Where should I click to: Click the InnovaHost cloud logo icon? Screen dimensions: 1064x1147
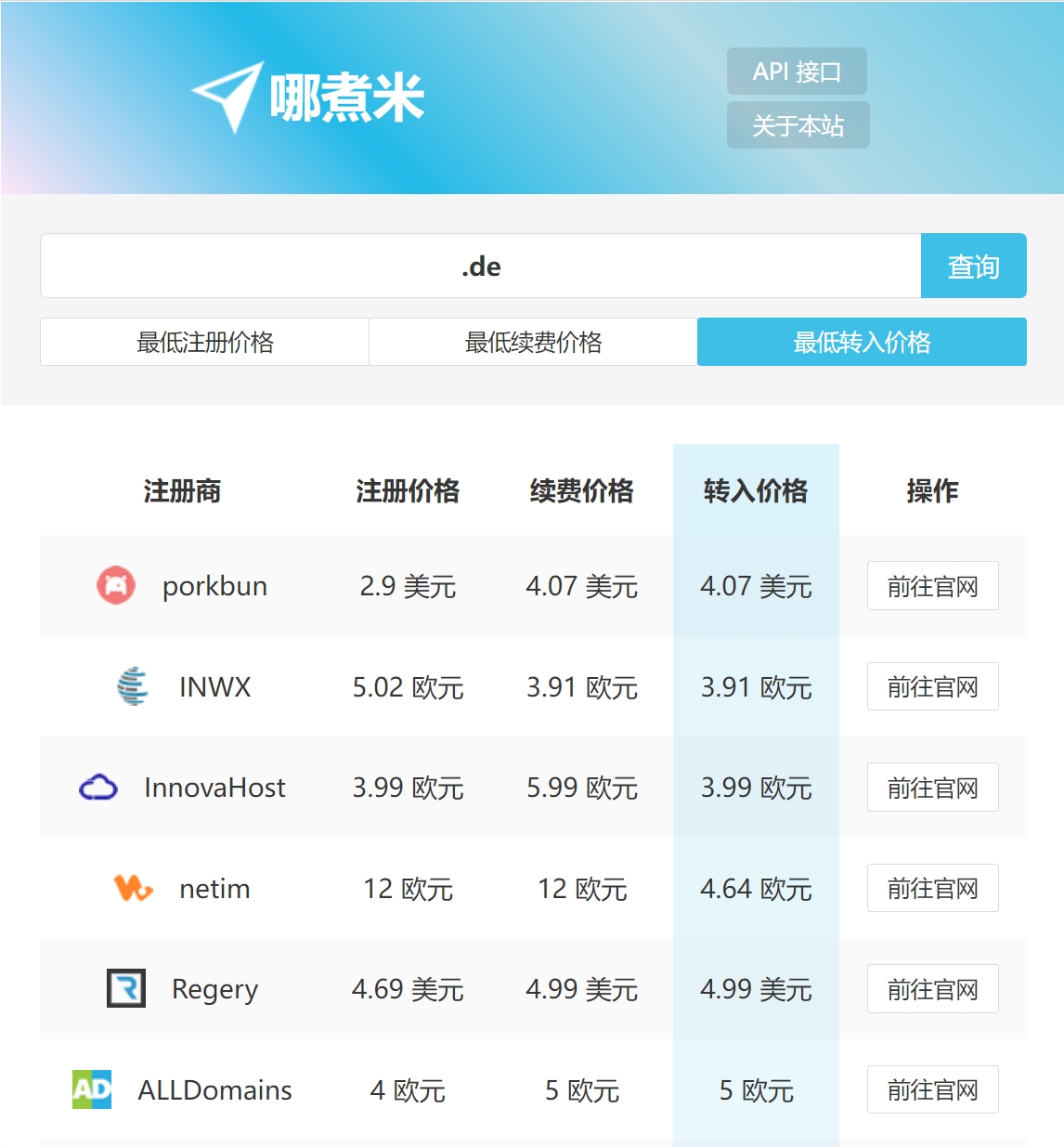[x=98, y=788]
